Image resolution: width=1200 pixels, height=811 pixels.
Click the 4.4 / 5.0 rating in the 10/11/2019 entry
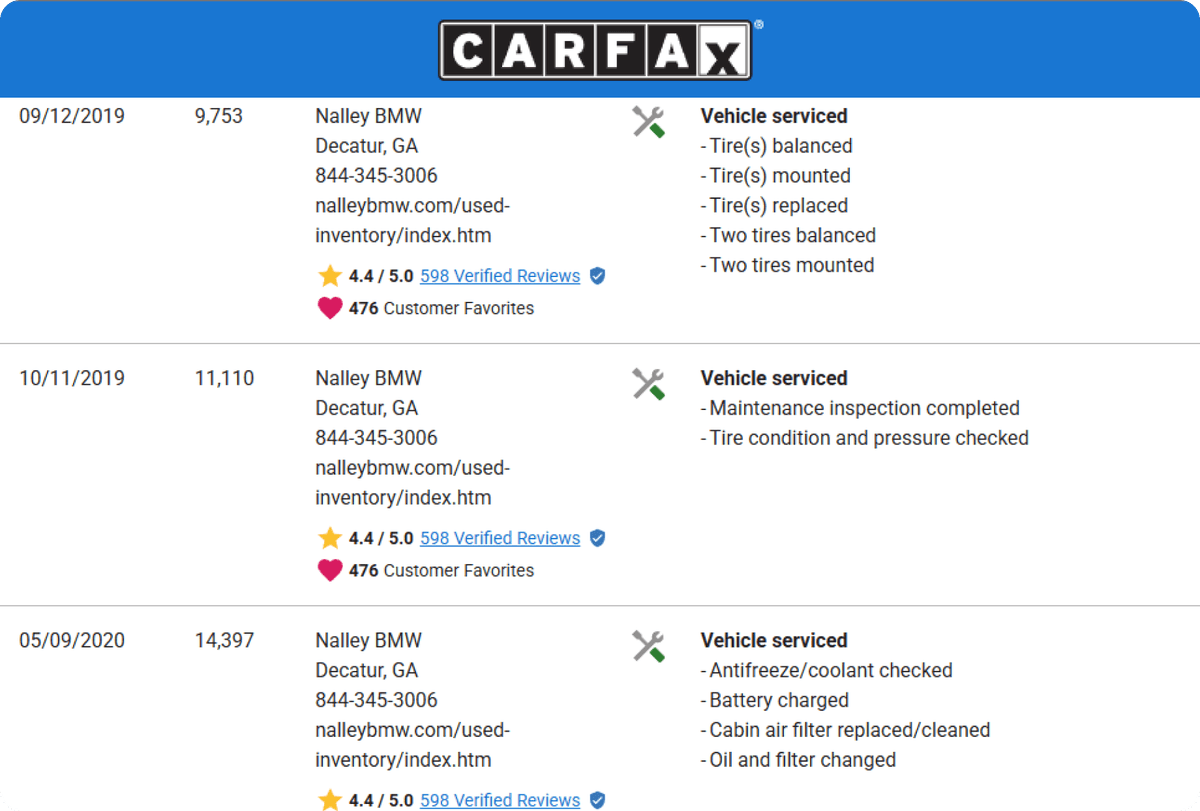[x=381, y=538]
